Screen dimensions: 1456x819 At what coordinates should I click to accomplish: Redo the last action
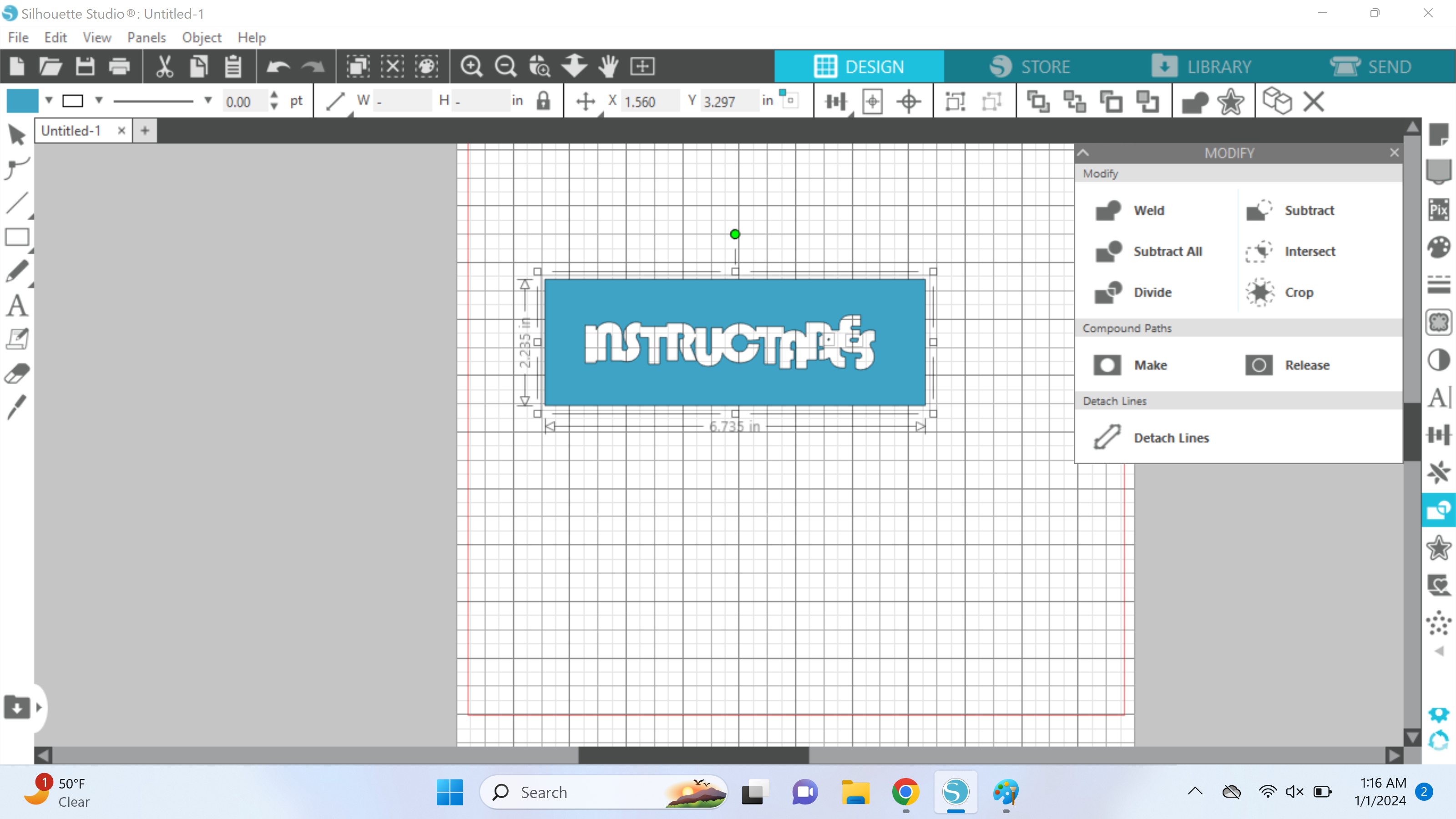pos(313,67)
